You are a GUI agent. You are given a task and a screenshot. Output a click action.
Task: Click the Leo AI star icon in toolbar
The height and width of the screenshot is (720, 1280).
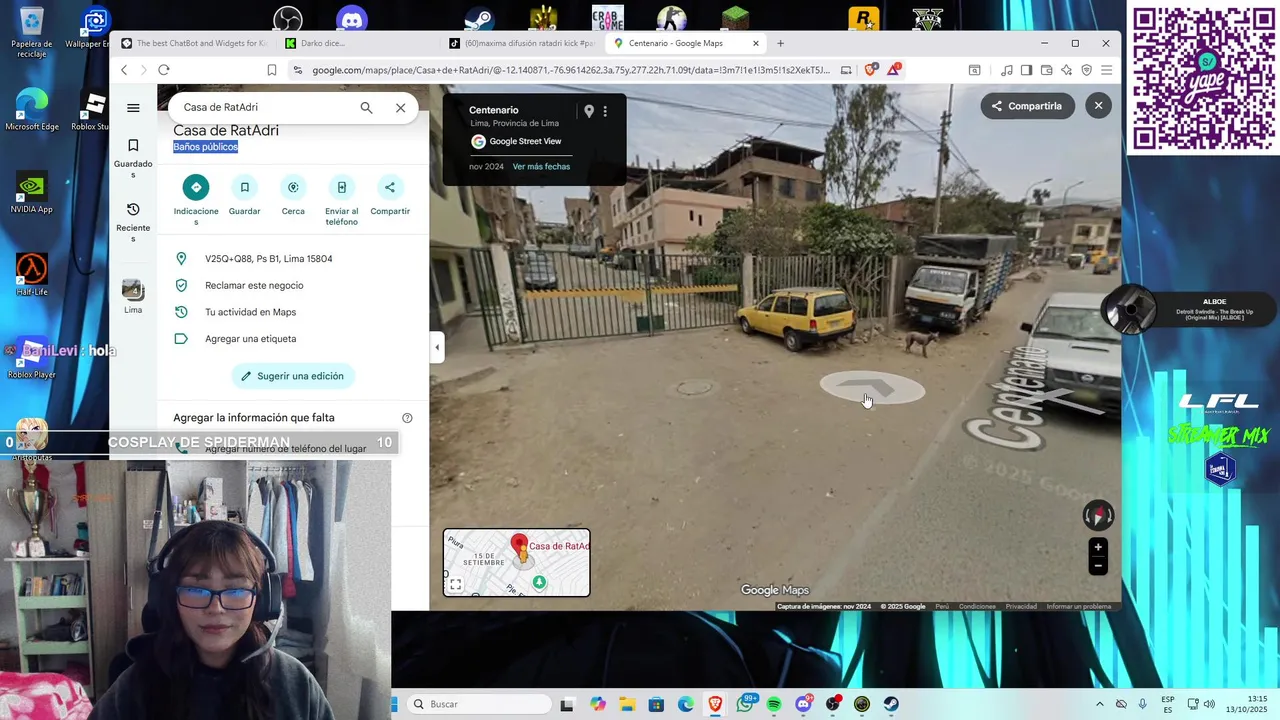tap(1066, 70)
